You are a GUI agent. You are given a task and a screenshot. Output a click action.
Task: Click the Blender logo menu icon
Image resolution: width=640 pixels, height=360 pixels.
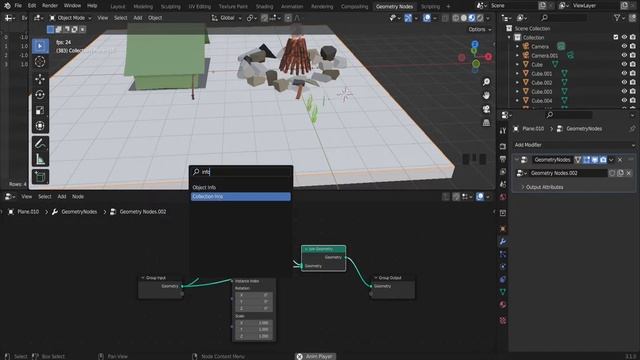coord(7,6)
